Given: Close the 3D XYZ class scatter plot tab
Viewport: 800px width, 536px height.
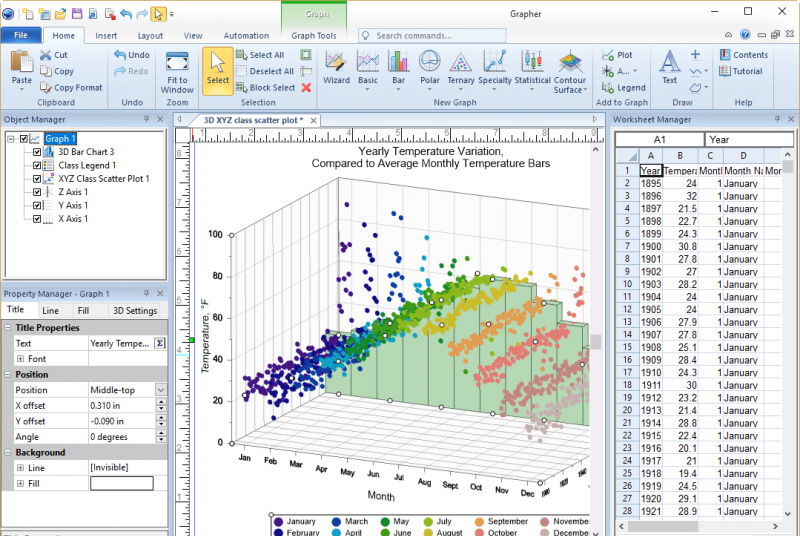Looking at the screenshot, I should click(313, 120).
